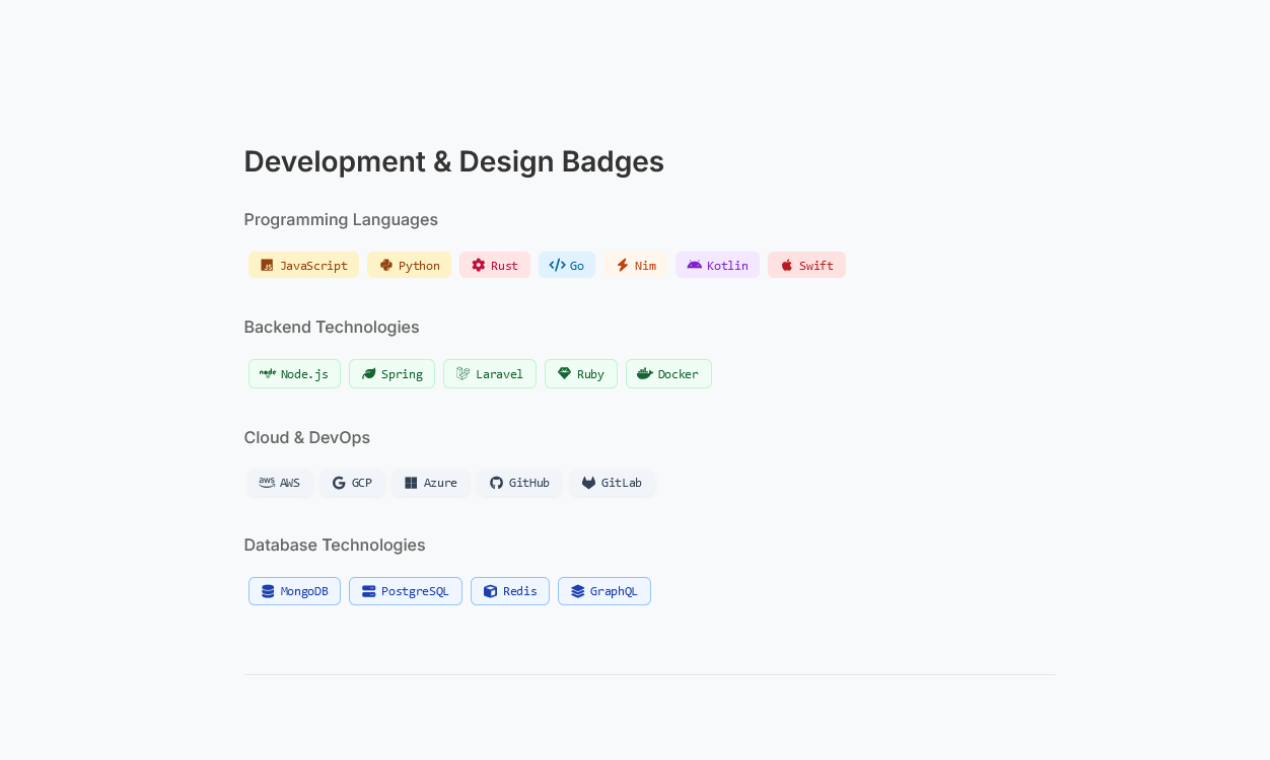
Task: Select the Rust badge label
Action: [504, 265]
